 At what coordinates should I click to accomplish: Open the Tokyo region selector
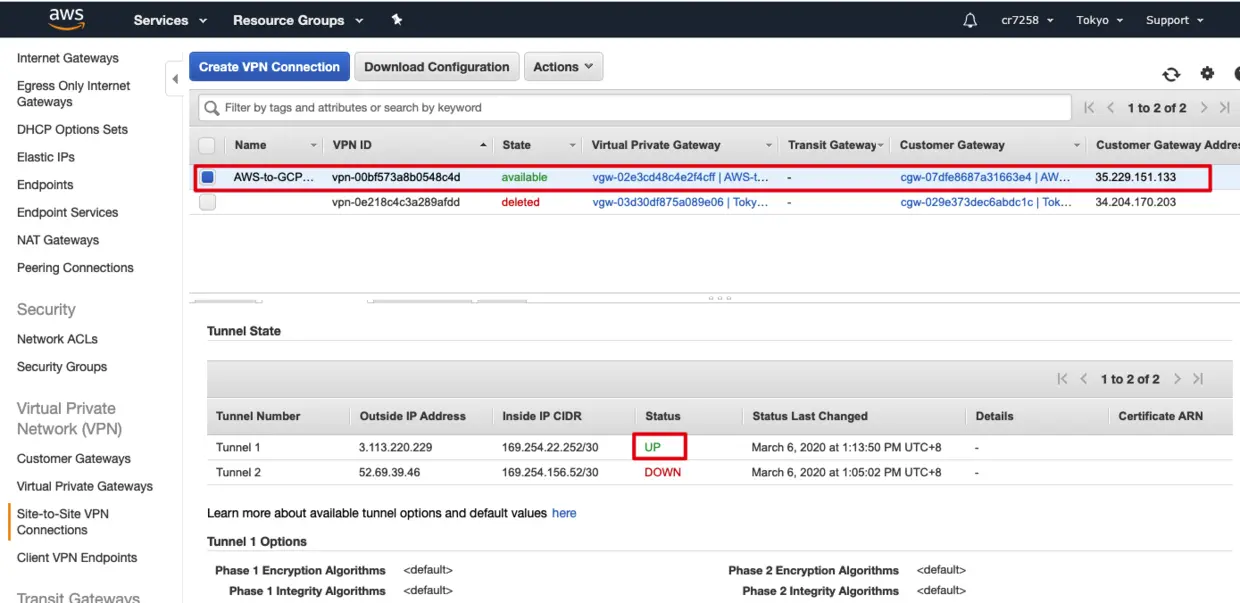(1099, 20)
